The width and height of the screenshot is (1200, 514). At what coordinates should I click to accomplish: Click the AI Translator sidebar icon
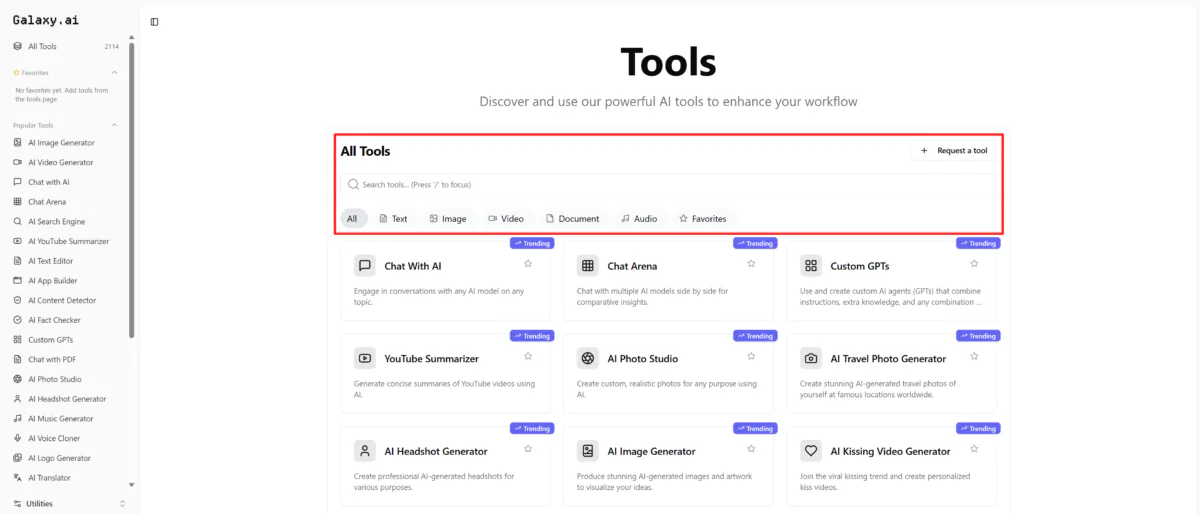point(18,478)
